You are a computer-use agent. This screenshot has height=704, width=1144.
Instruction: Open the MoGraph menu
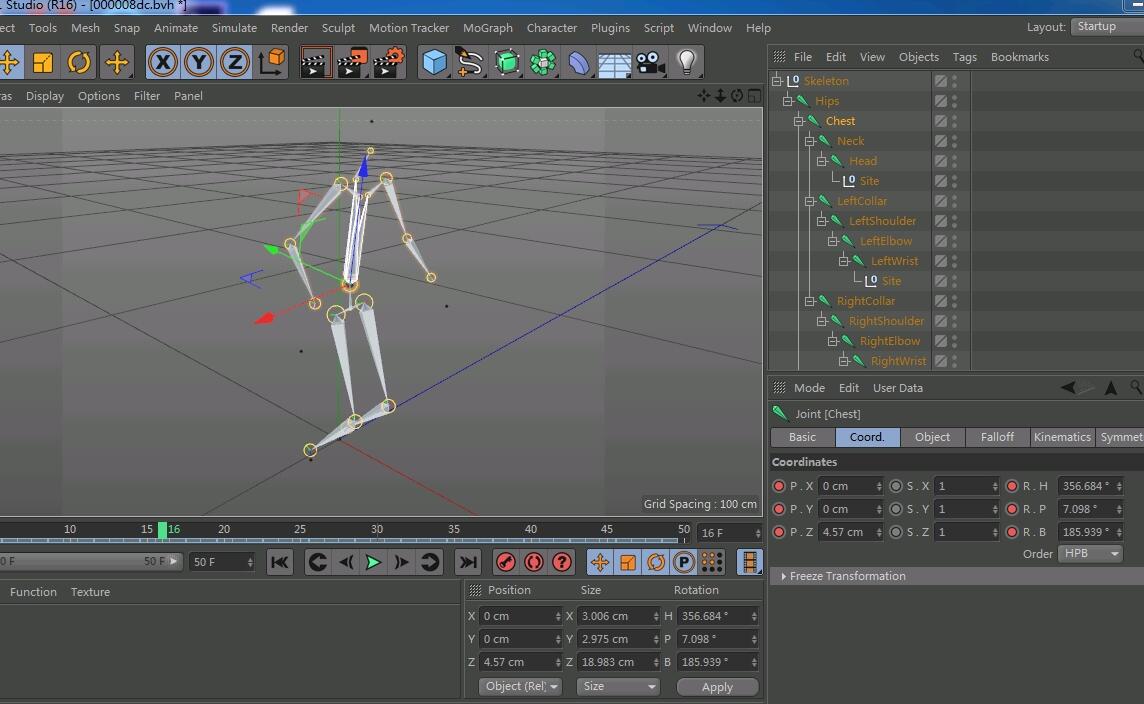coord(487,28)
